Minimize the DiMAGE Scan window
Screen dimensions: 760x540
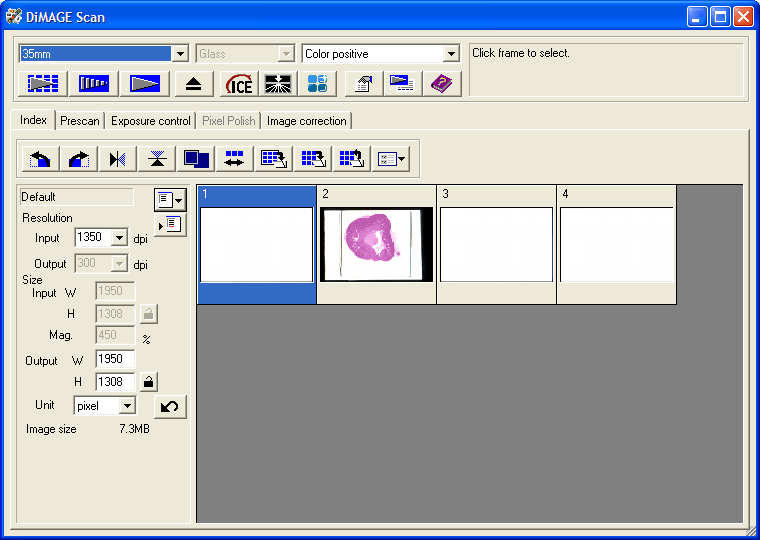(x=697, y=17)
